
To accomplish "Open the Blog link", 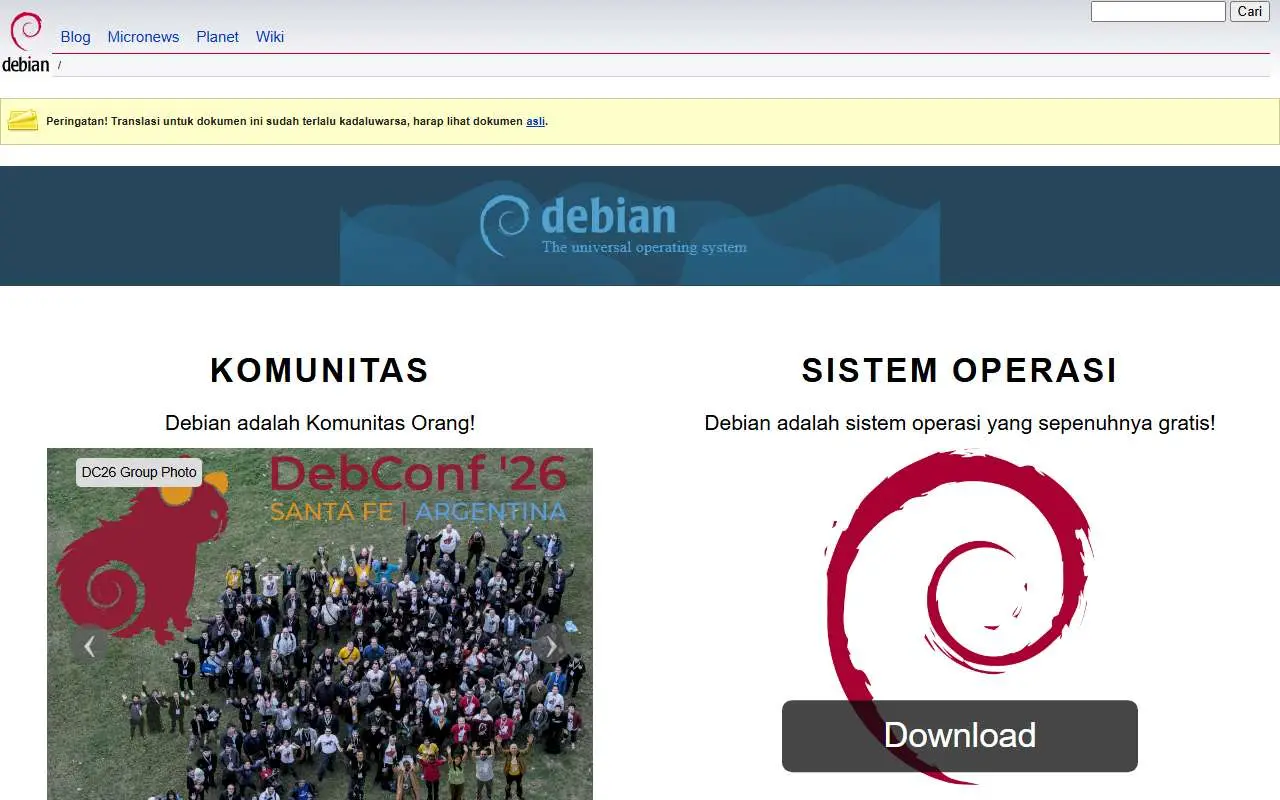I will (75, 37).
